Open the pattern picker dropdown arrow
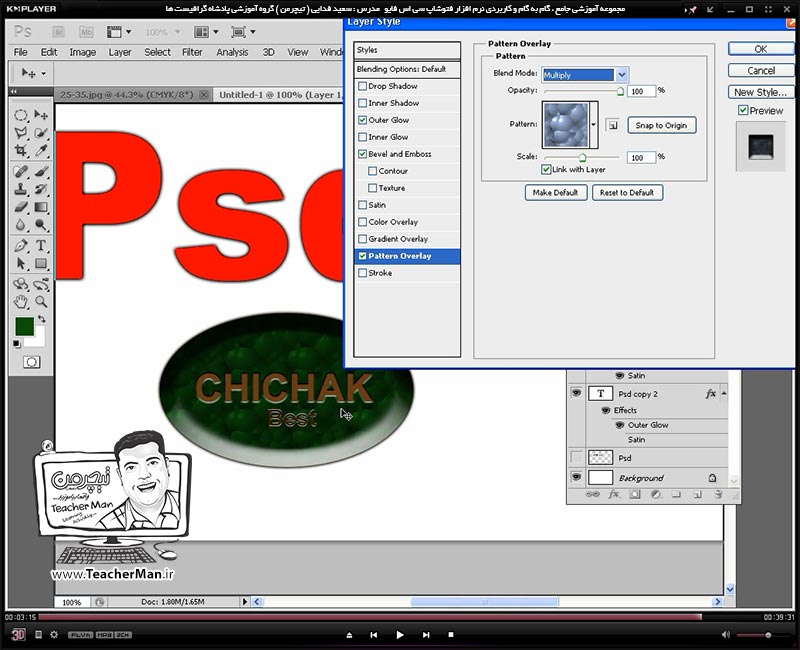Screen dimensions: 800x650 coord(593,124)
